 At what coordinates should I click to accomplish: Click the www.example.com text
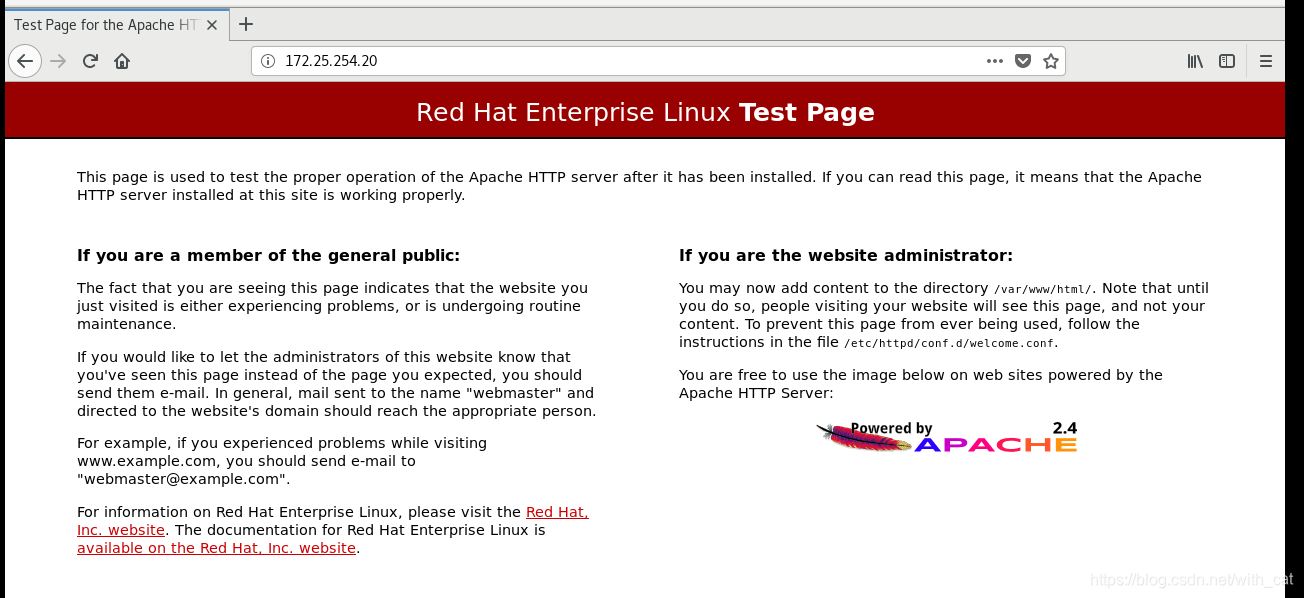pyautogui.click(x=146, y=461)
